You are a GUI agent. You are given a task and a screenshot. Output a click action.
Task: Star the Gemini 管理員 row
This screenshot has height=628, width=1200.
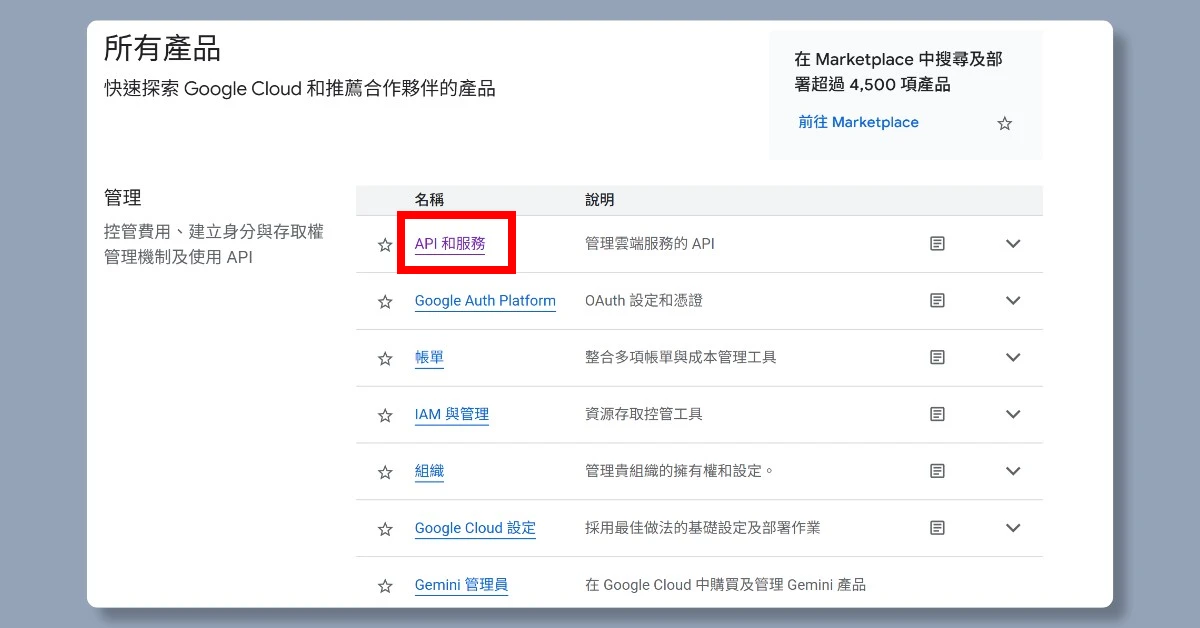[x=385, y=586]
